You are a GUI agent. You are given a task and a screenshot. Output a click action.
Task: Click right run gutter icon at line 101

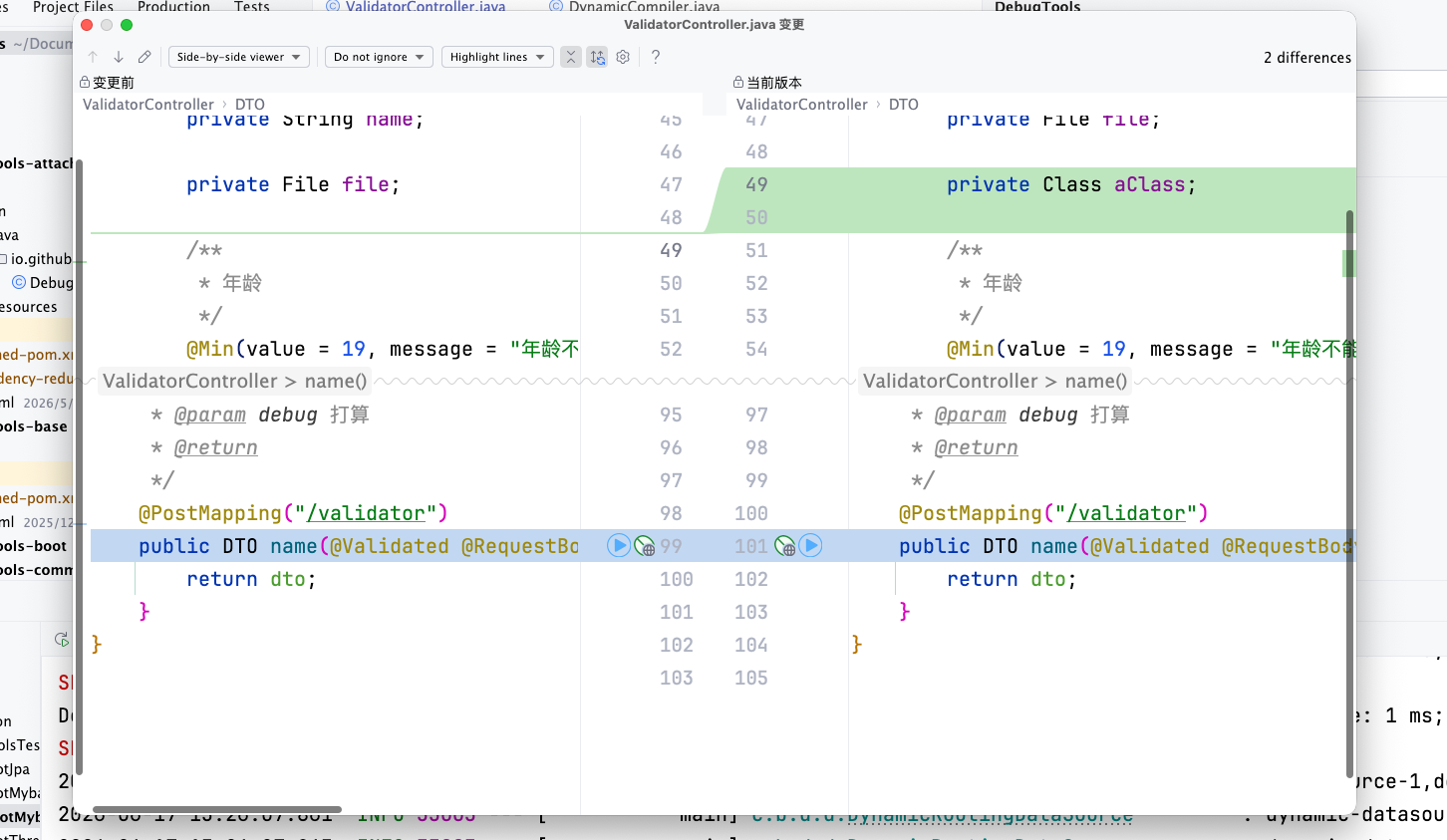(811, 545)
